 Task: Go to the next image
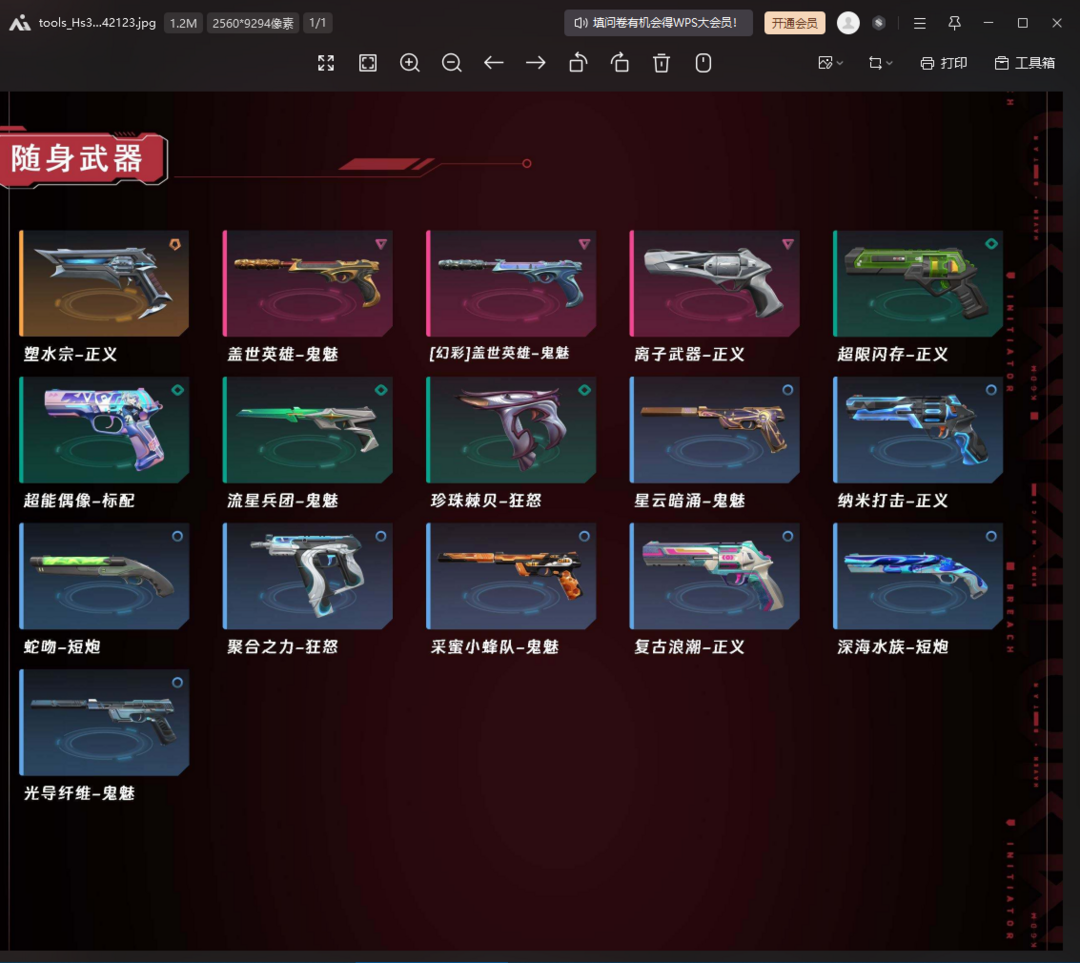tap(536, 63)
